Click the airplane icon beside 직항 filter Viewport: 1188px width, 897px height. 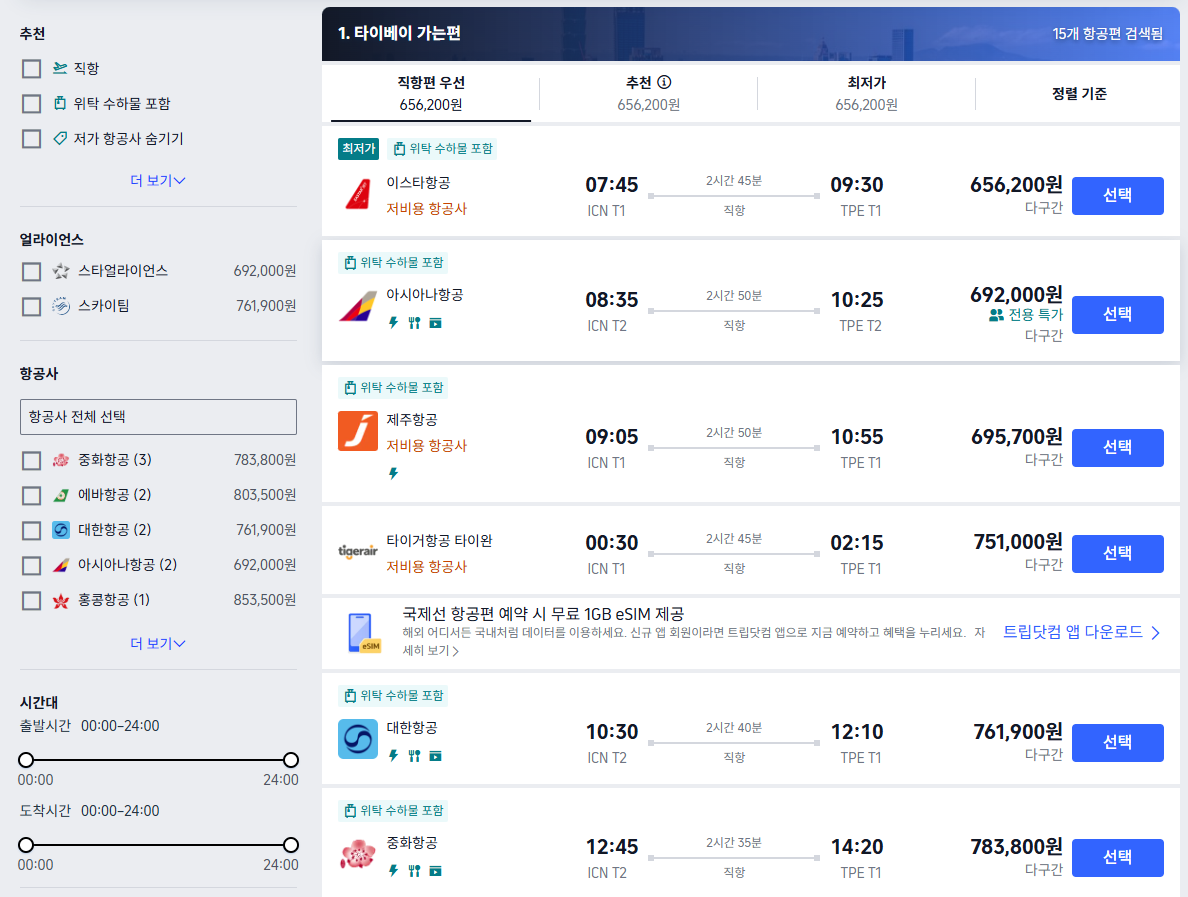pos(60,68)
